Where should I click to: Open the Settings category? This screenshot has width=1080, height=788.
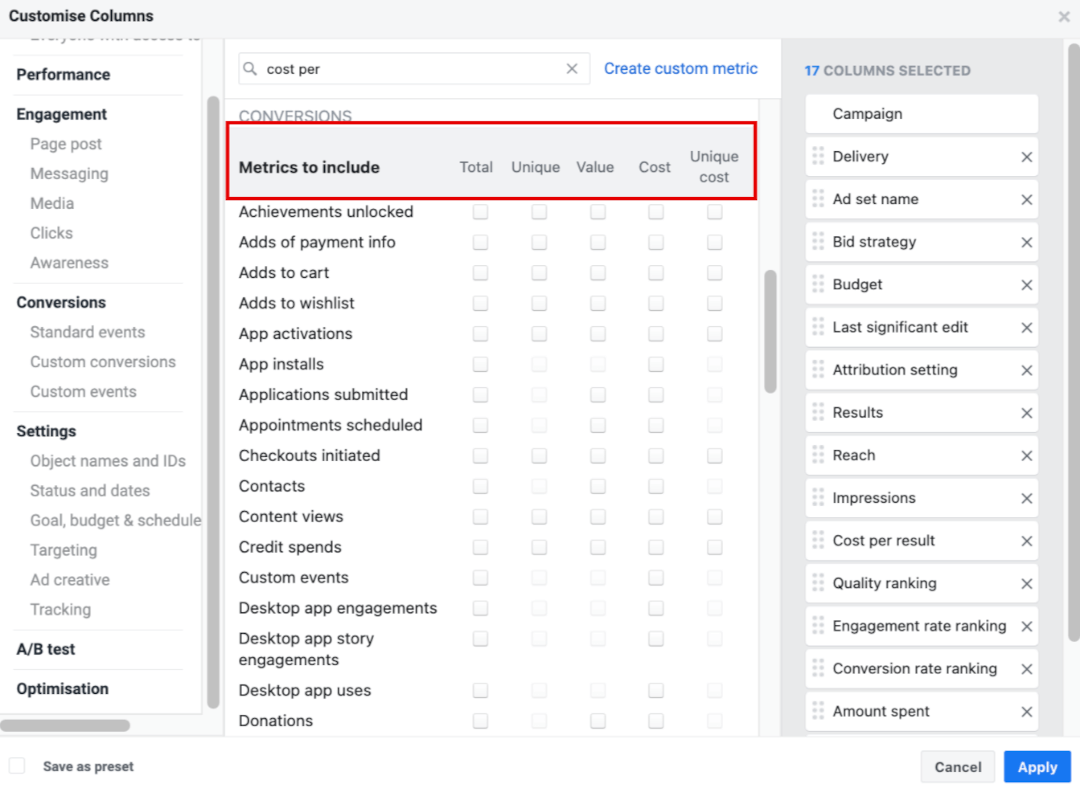(46, 431)
